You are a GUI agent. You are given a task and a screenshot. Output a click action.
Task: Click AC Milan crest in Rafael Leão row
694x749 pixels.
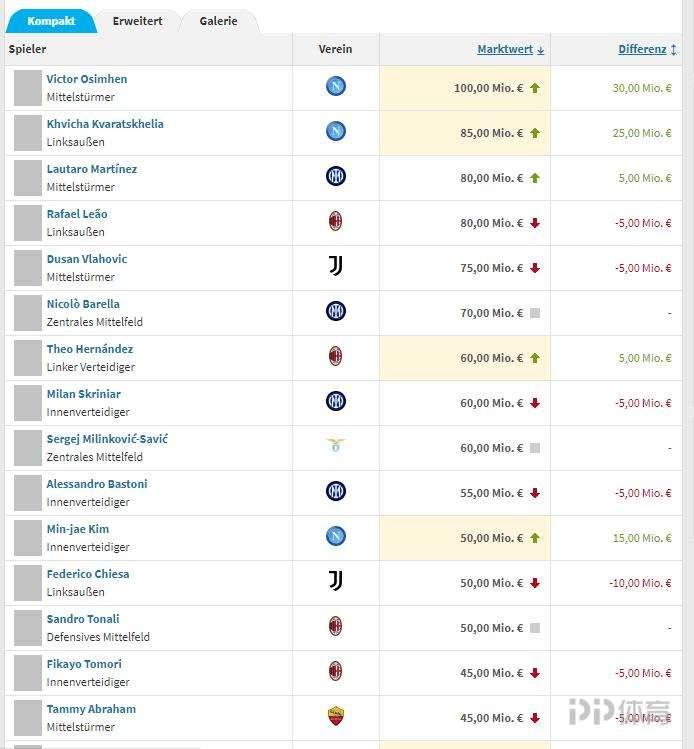pos(335,222)
